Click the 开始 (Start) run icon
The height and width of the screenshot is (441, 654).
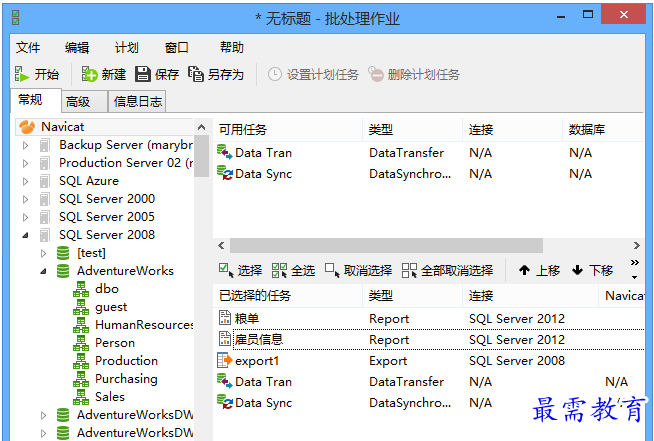(22, 74)
